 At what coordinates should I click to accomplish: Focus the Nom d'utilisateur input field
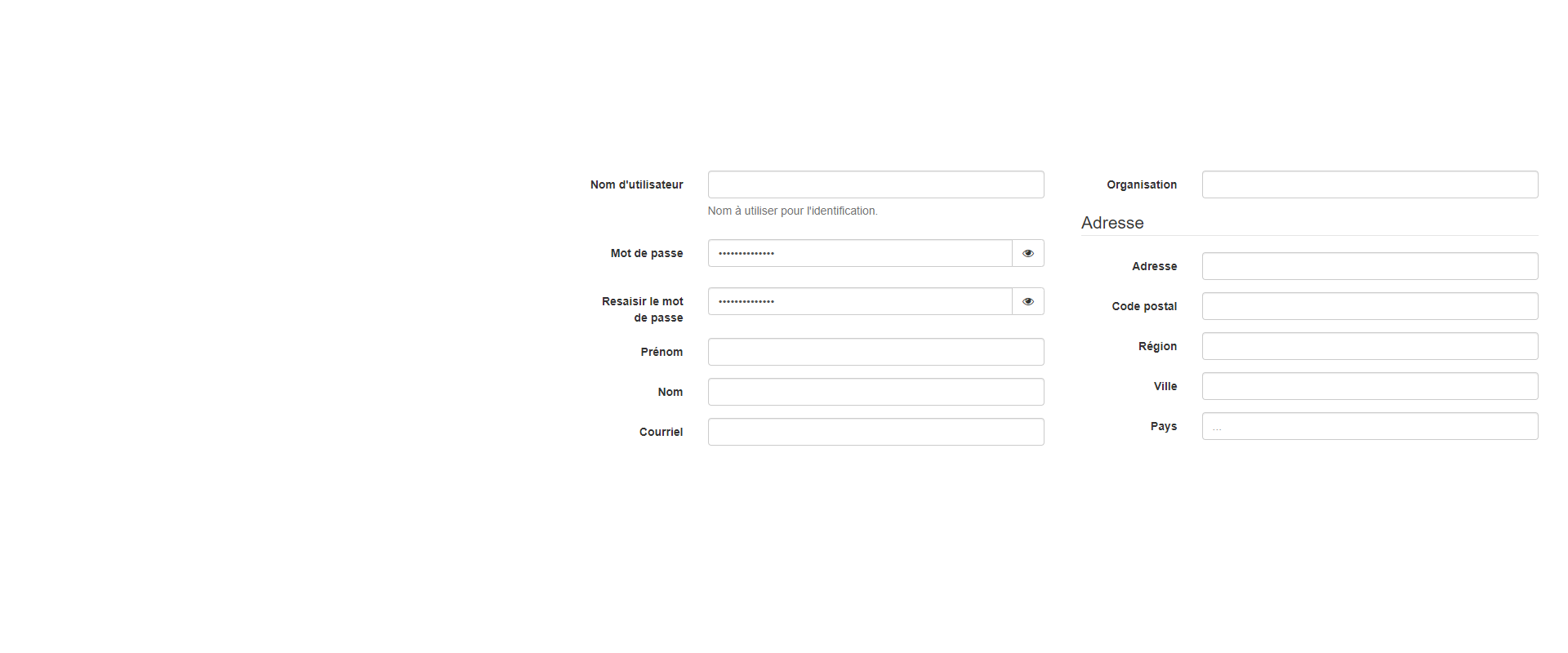coord(875,184)
